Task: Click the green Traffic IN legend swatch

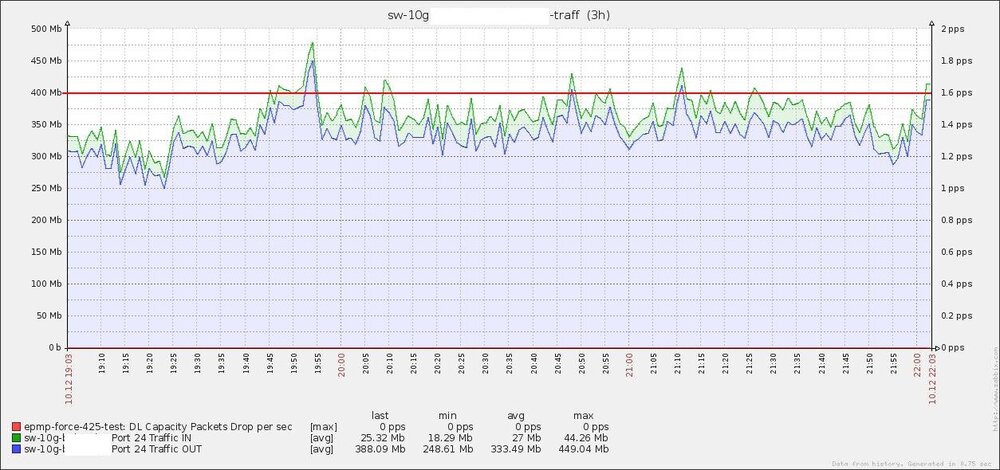Action: [x=11, y=438]
